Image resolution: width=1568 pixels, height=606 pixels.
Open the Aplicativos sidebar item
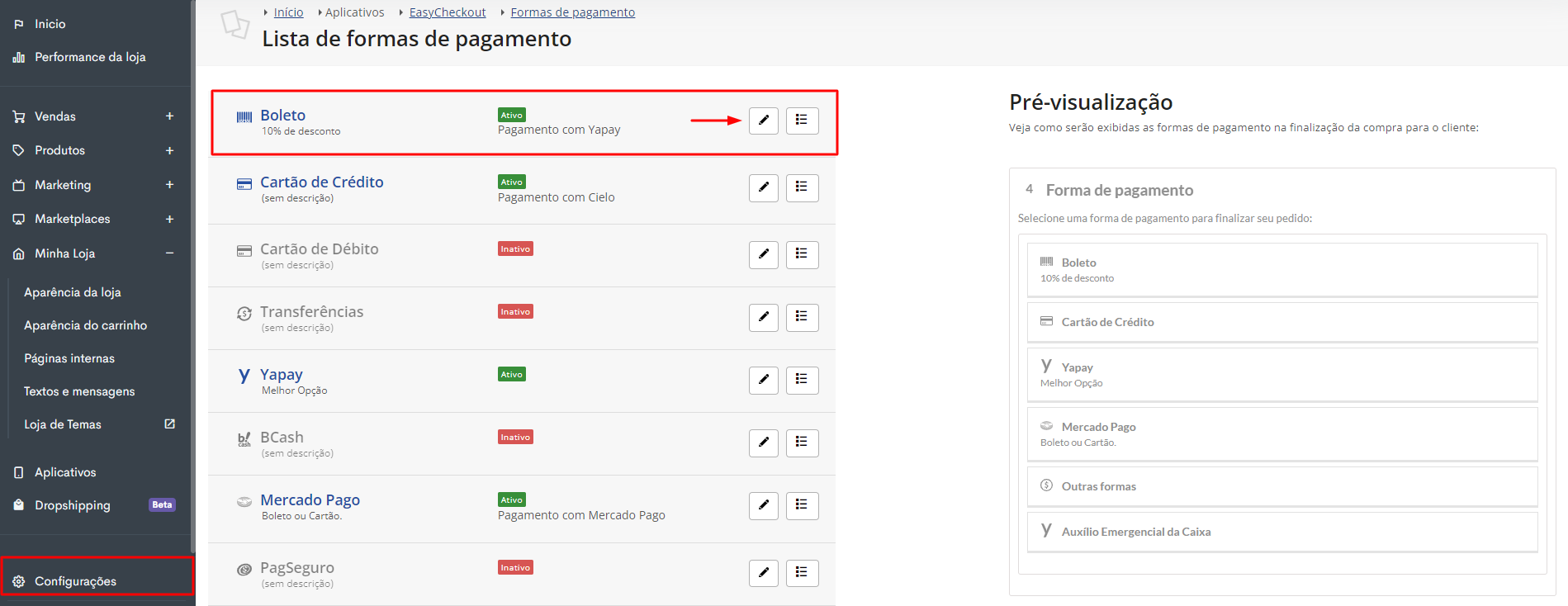[x=65, y=472]
